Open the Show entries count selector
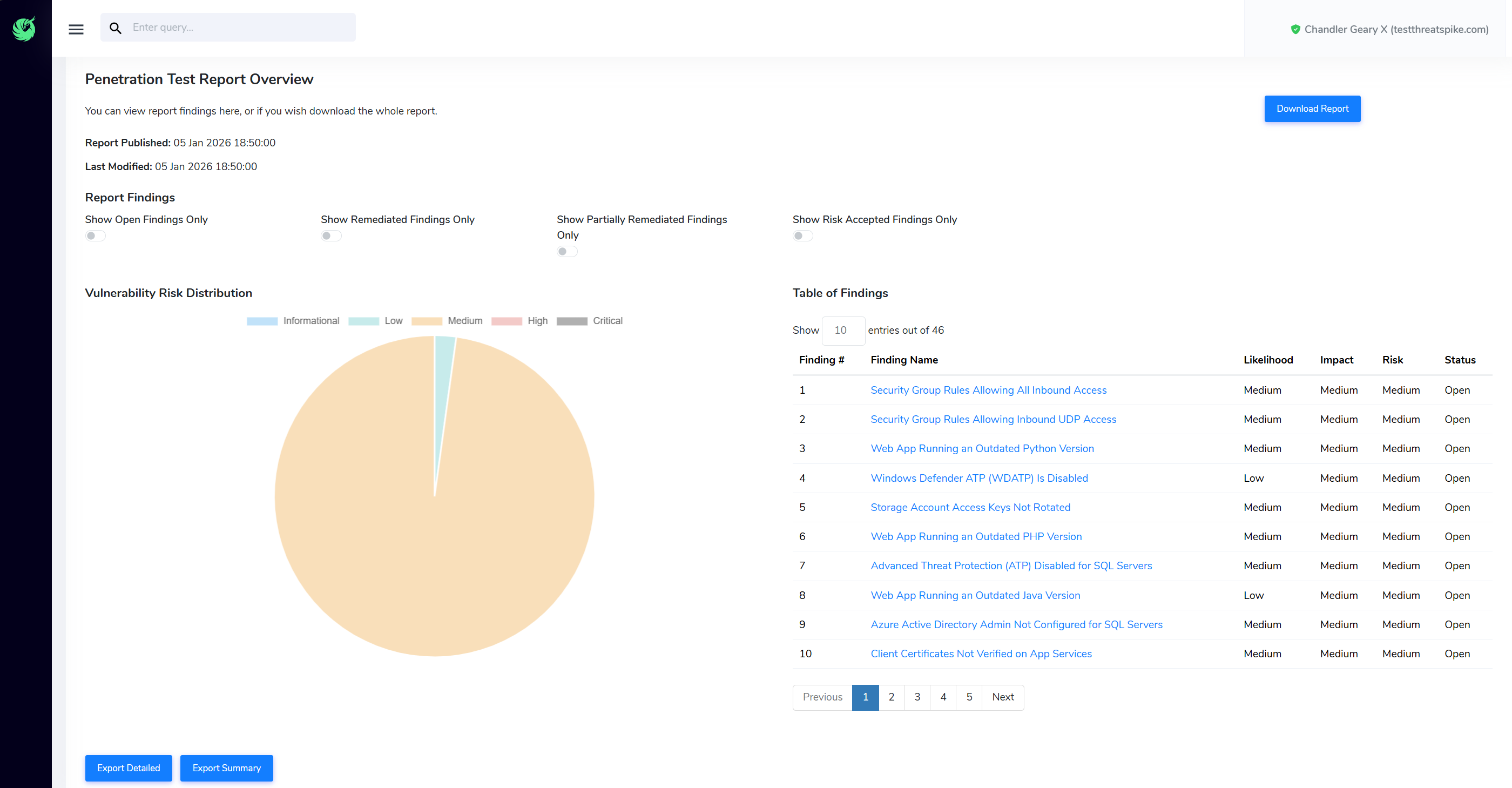 843,331
